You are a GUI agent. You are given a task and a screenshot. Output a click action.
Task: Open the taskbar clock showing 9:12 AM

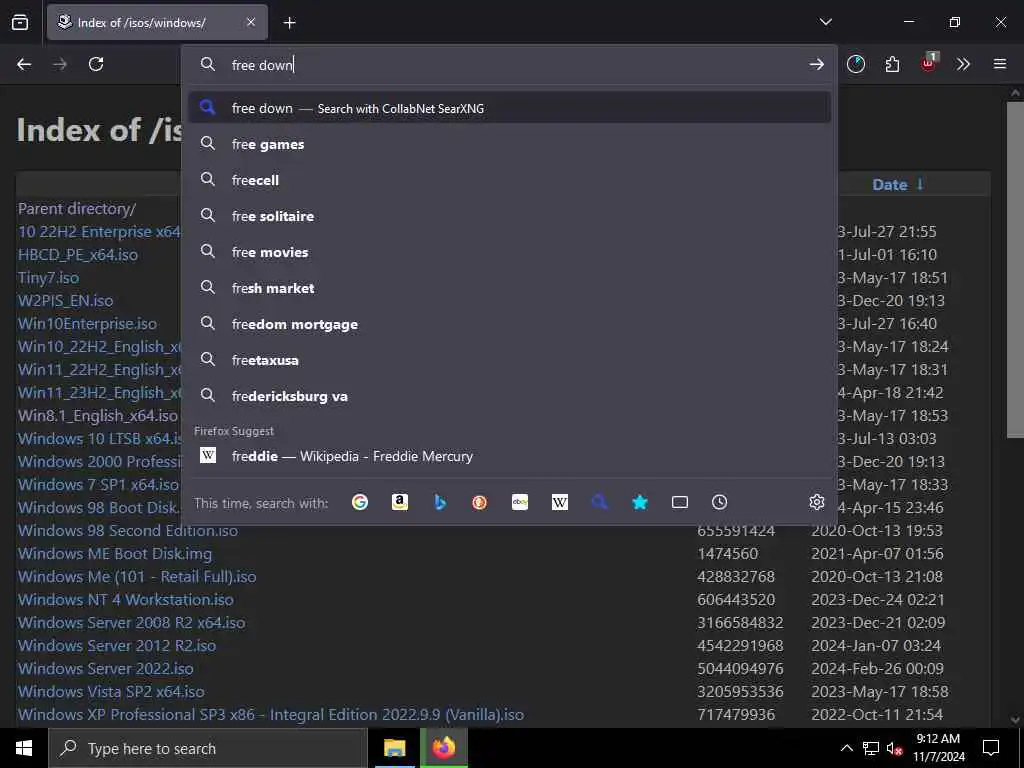938,748
